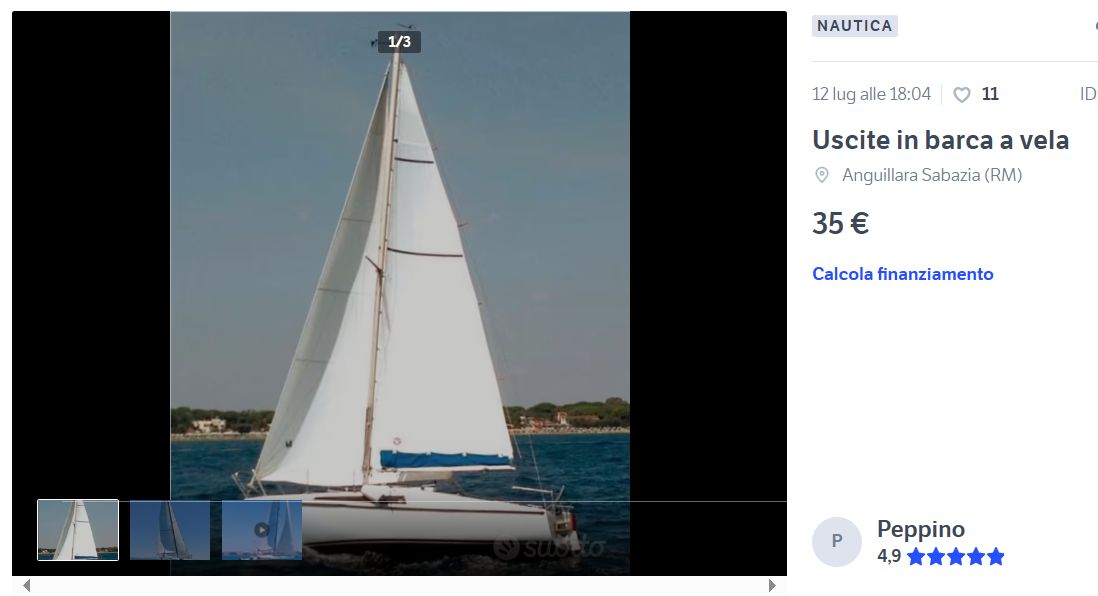1098x596 pixels.
Task: Click the five-star rating
Action: click(x=956, y=557)
